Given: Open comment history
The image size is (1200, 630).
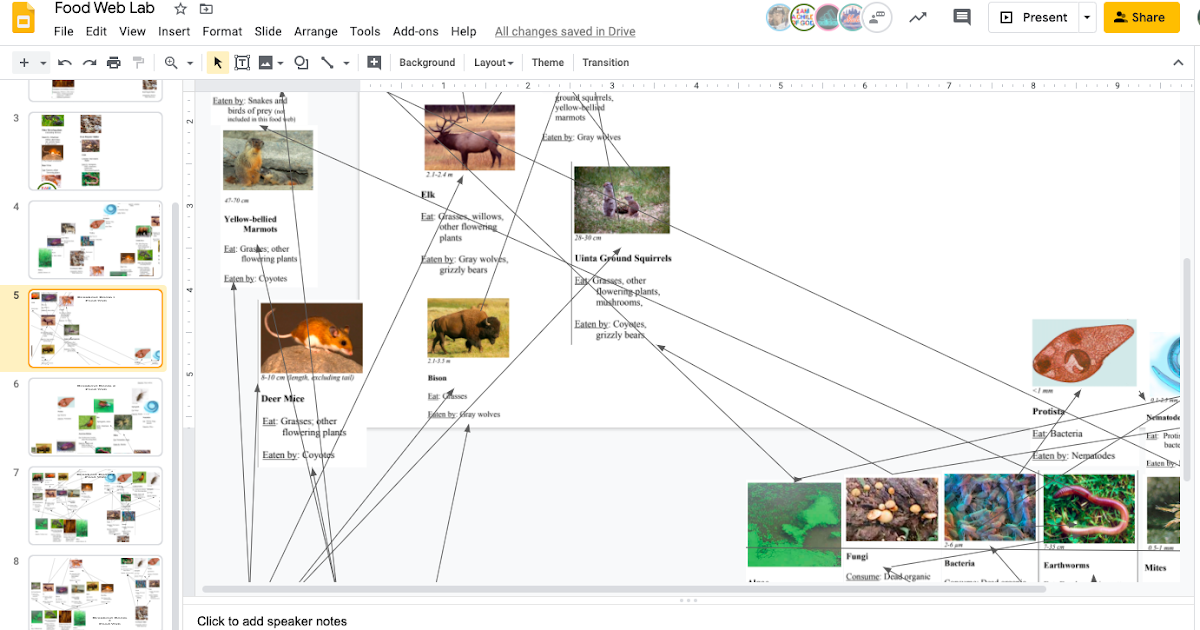Looking at the screenshot, I should (961, 18).
